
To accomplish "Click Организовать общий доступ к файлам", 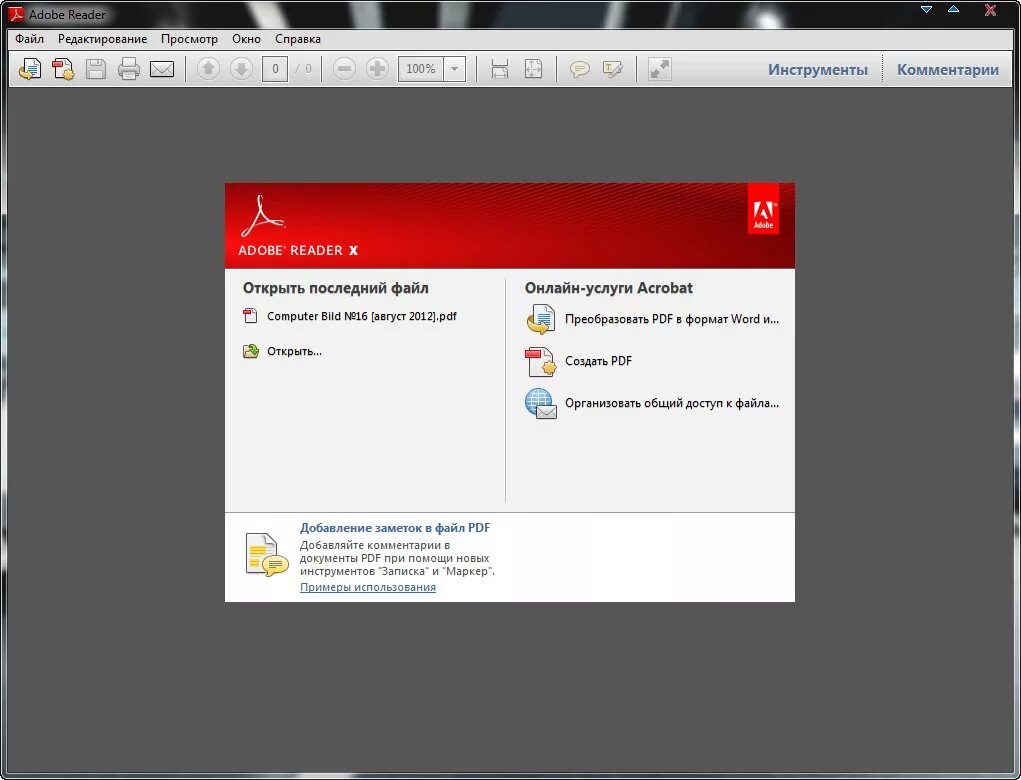I will point(671,403).
